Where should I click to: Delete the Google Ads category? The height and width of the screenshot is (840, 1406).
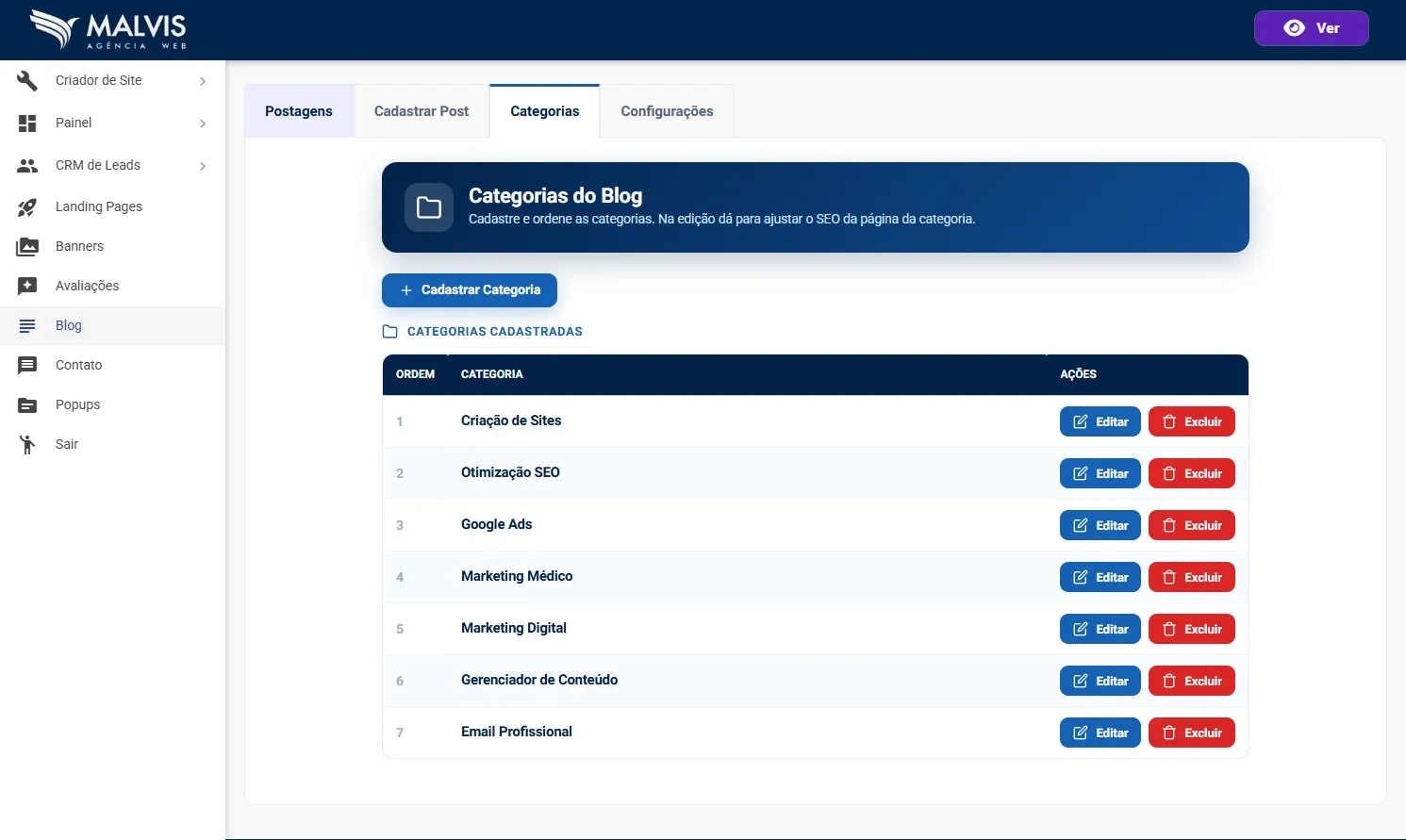click(1192, 525)
